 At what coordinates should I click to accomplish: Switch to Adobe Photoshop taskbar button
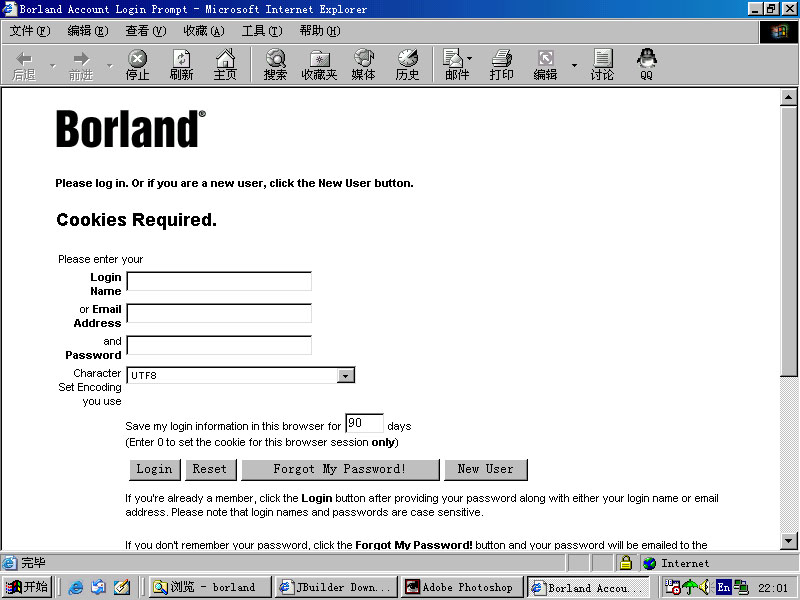(461, 587)
